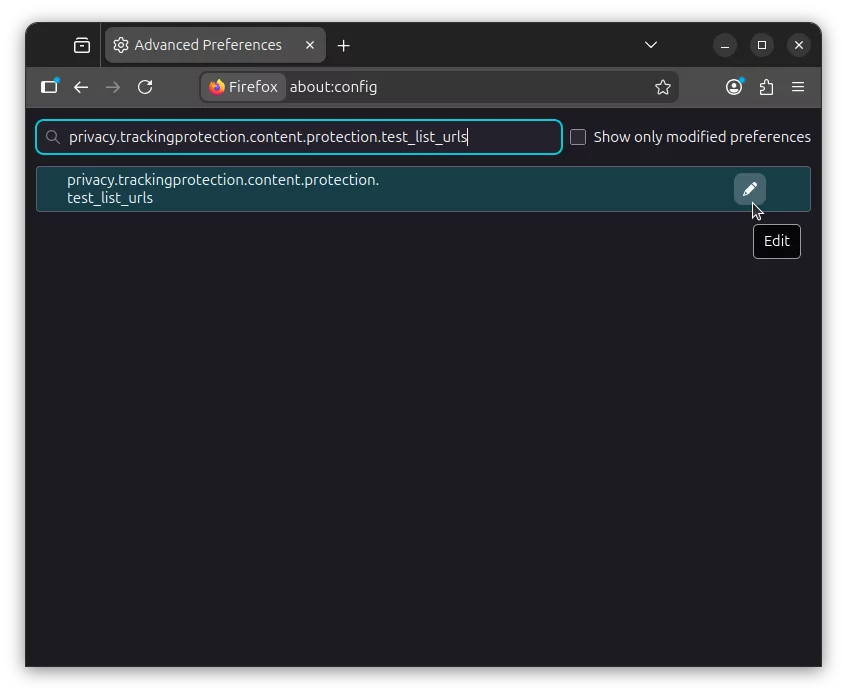Open the Firefox View icon in tab bar
Image resolution: width=847 pixels, height=695 pixels.
tap(82, 45)
